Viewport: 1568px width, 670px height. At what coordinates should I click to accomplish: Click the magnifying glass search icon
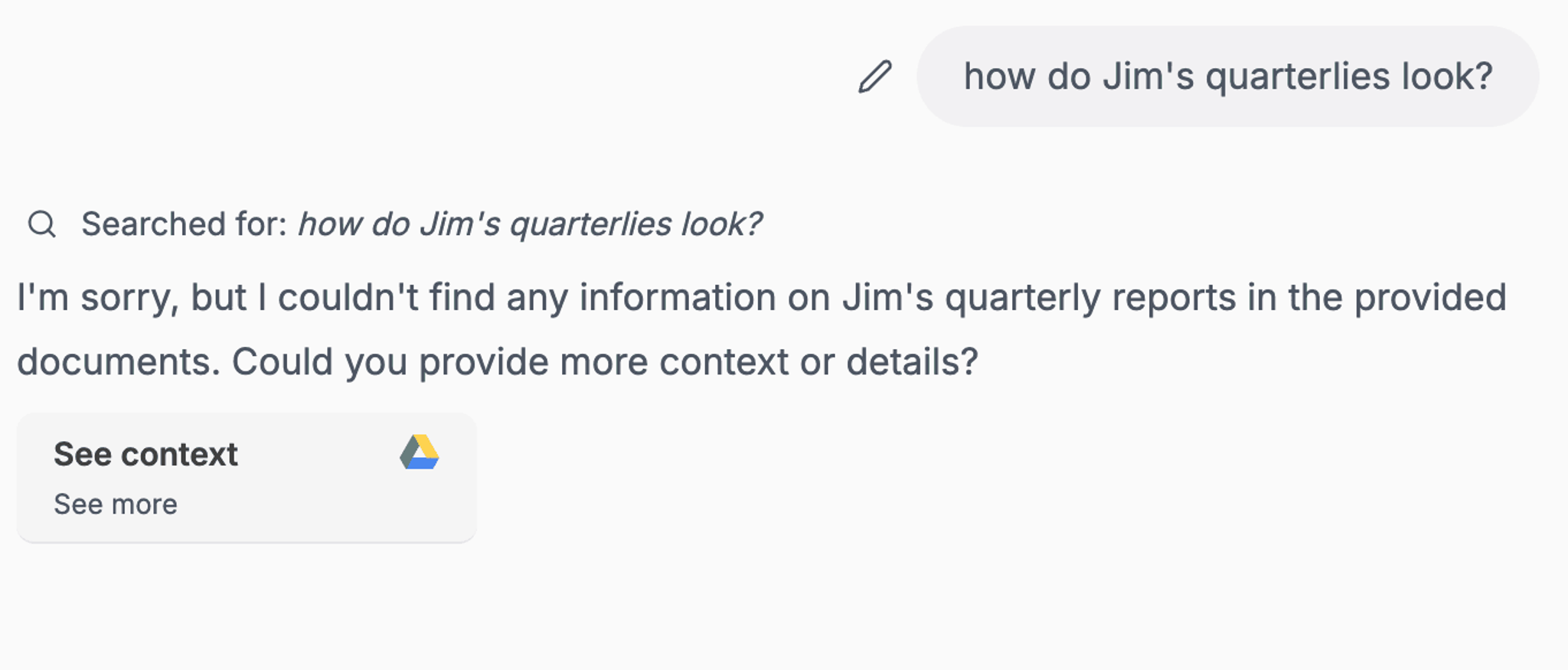point(41,224)
